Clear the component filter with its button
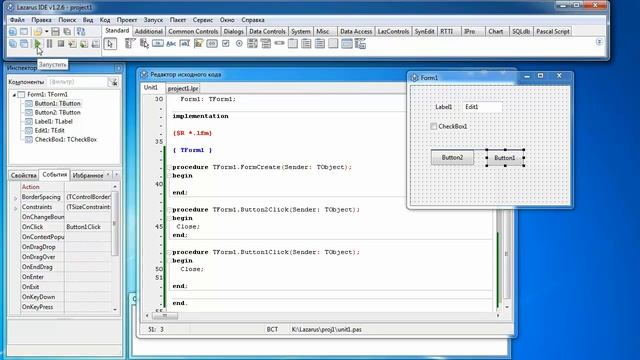640x360 pixels. 113,82
